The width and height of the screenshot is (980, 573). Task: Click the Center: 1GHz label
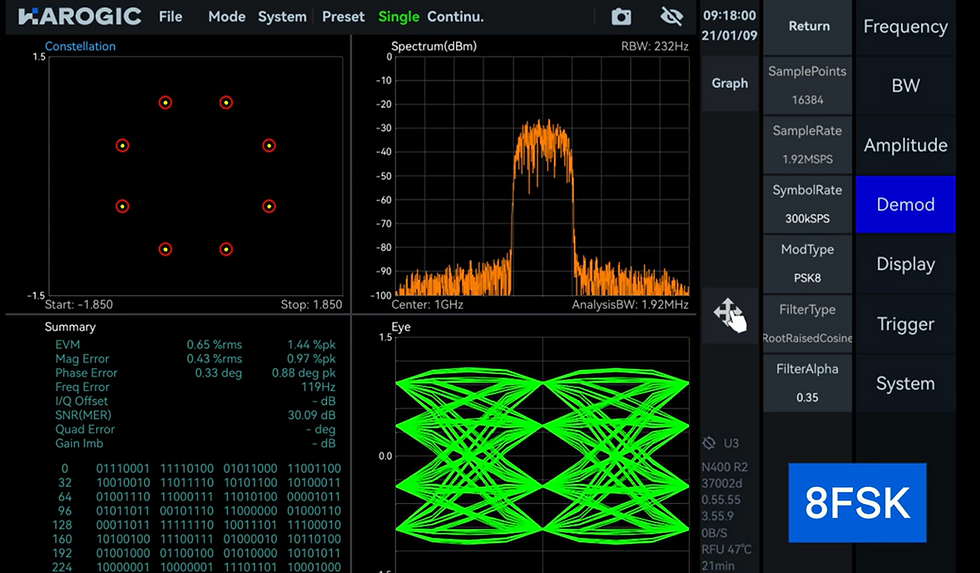click(x=427, y=304)
